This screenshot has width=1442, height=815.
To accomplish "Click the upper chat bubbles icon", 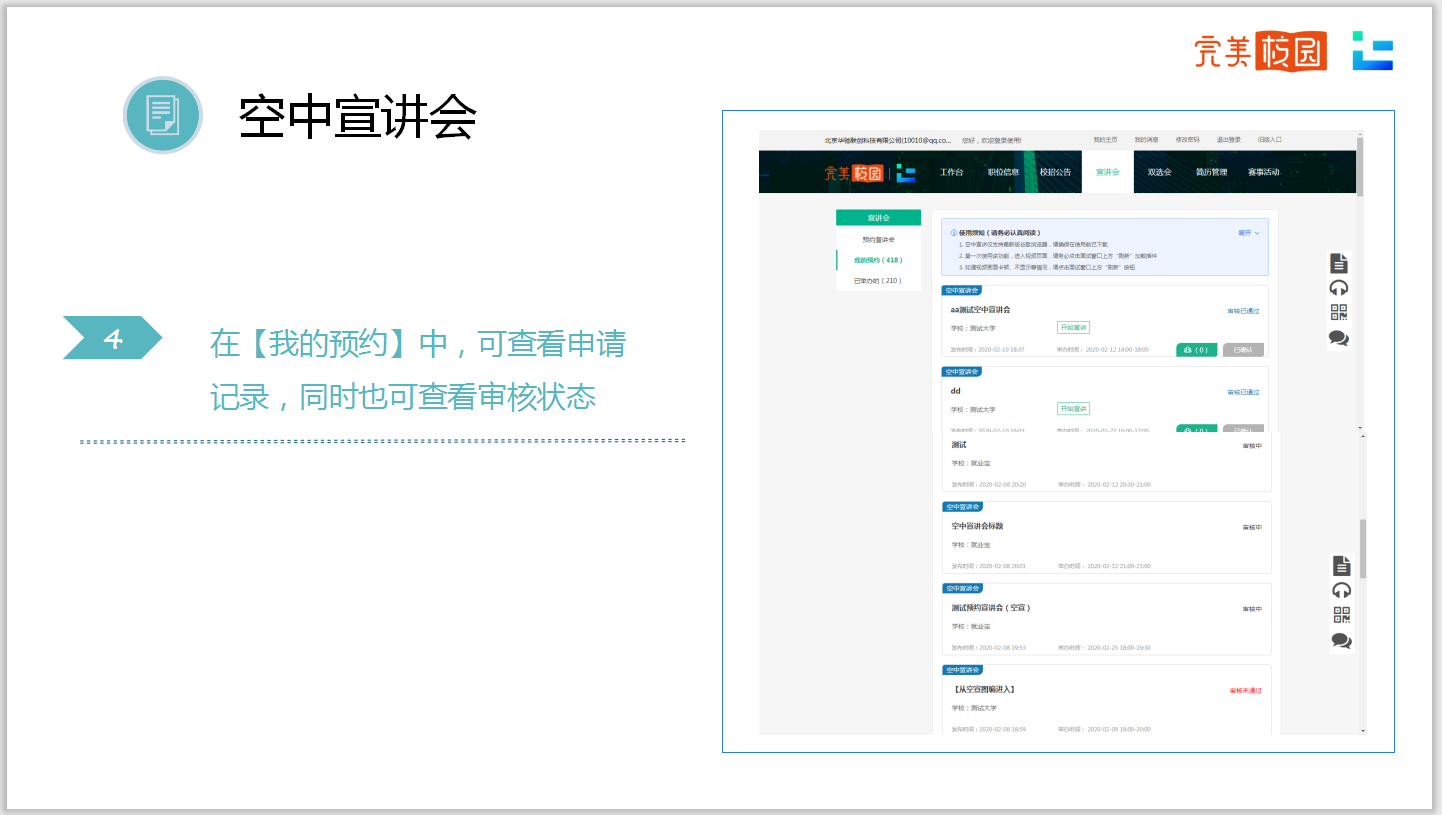I will pyautogui.click(x=1339, y=338).
